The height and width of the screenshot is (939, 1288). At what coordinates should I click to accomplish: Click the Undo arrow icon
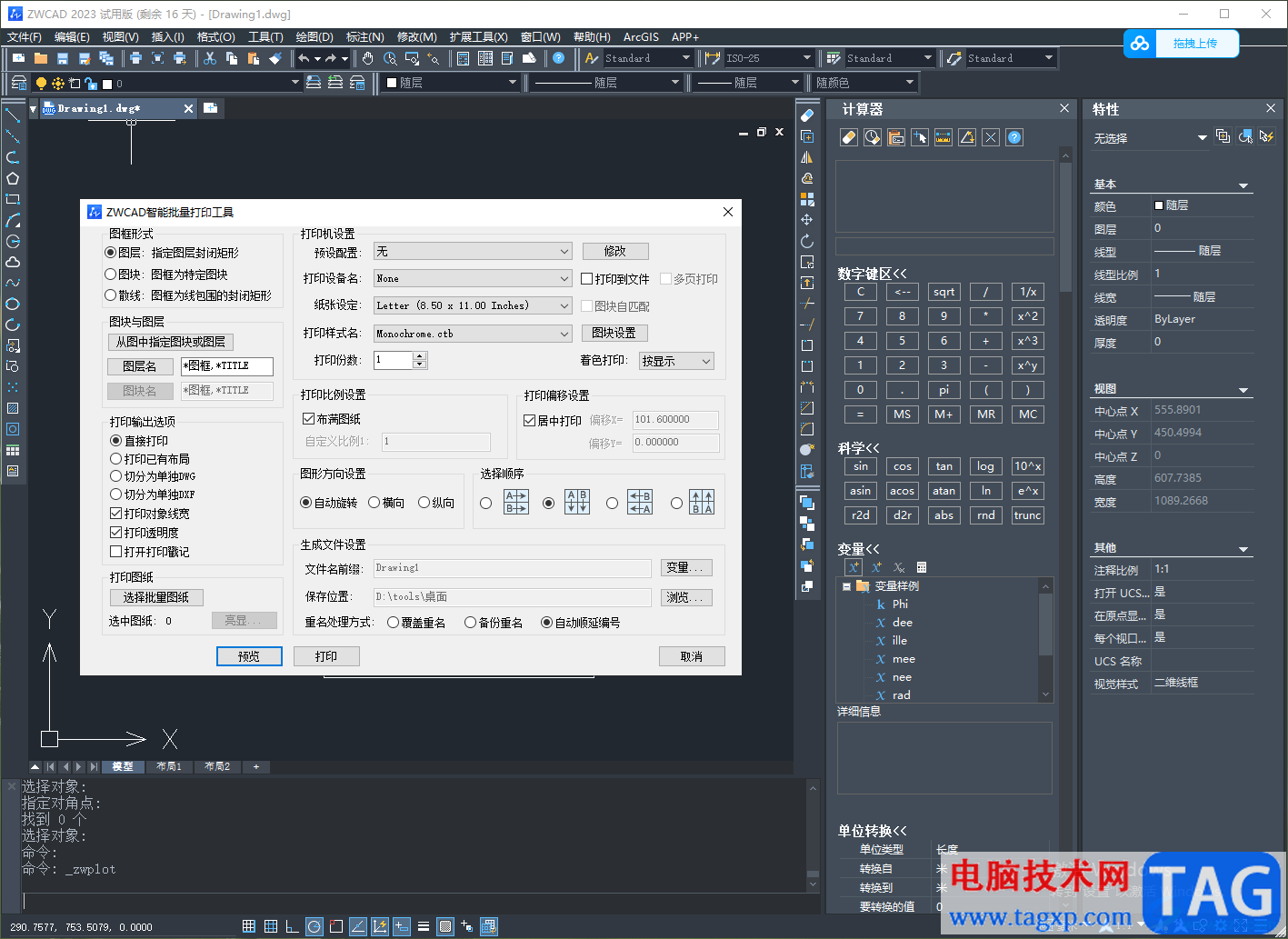click(304, 58)
